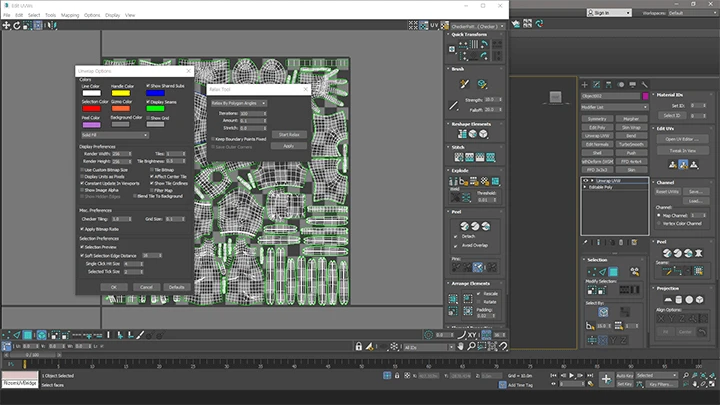Click the box map icon under Projection

tap(699, 299)
